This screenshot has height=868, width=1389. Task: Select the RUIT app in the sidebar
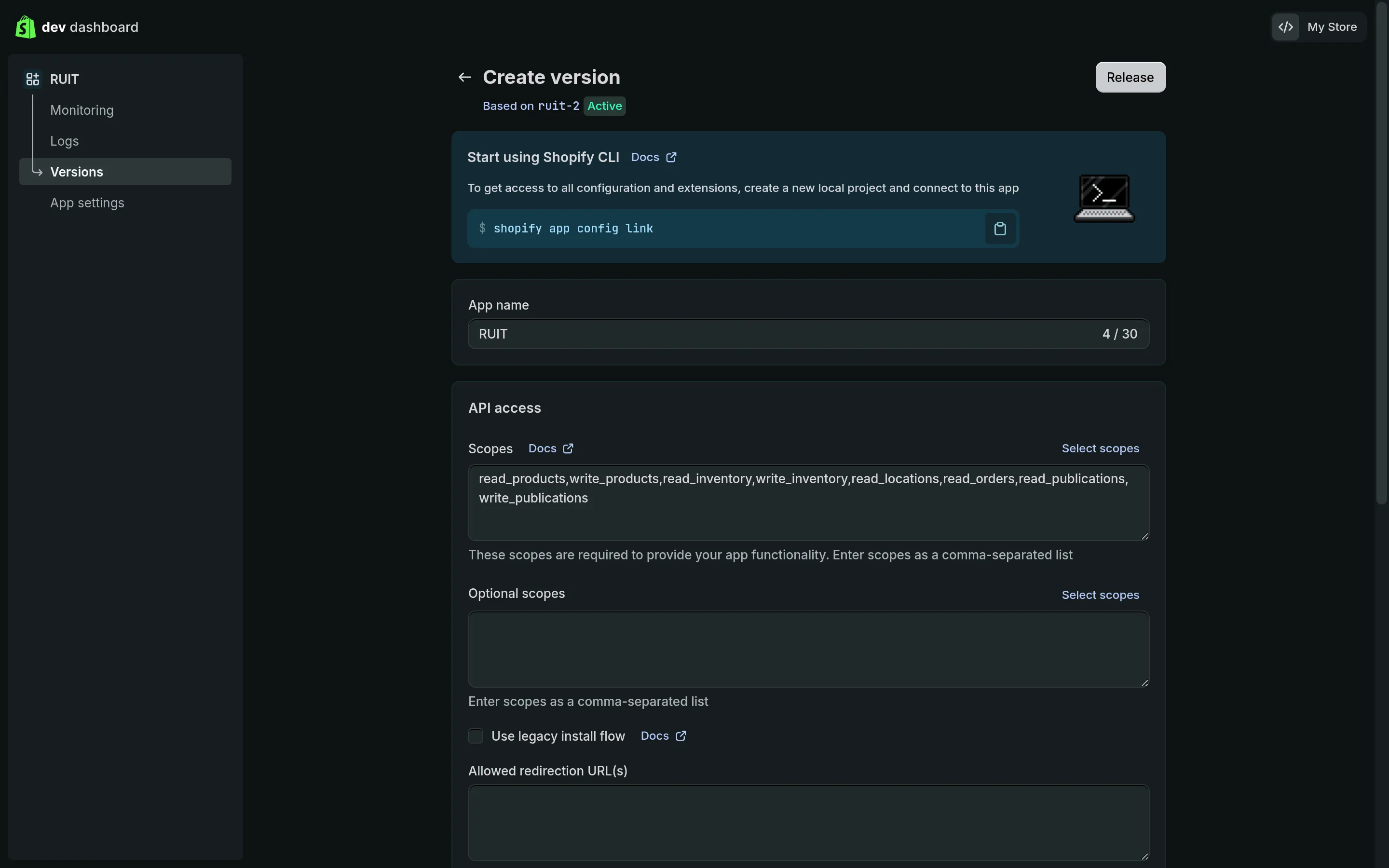tap(64, 79)
